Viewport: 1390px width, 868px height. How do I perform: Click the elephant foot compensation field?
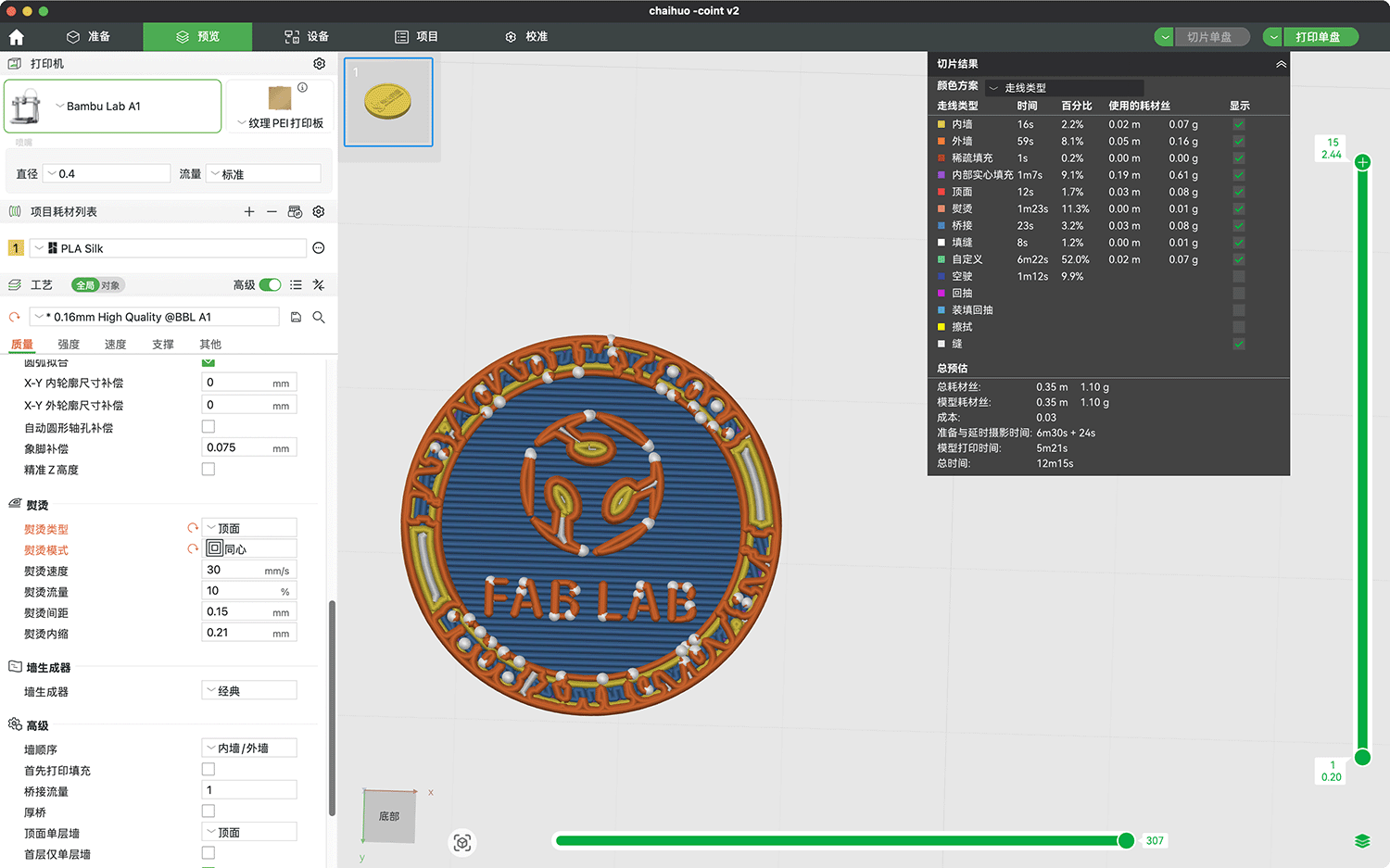pyautogui.click(x=250, y=447)
